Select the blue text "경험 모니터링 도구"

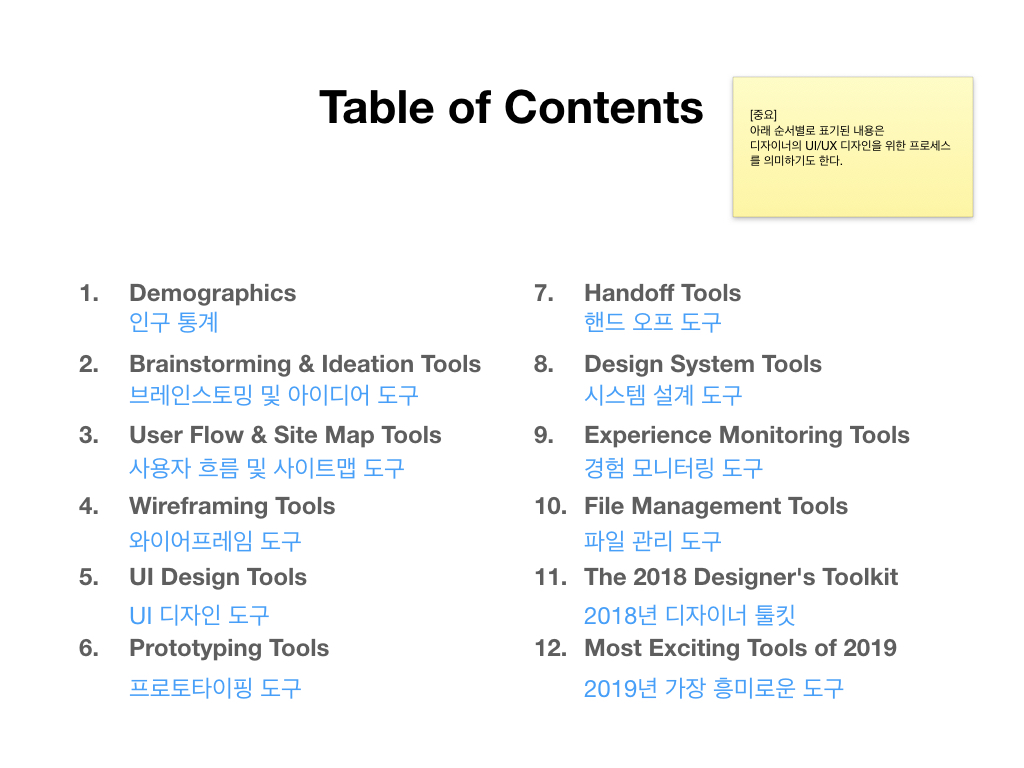(x=673, y=467)
